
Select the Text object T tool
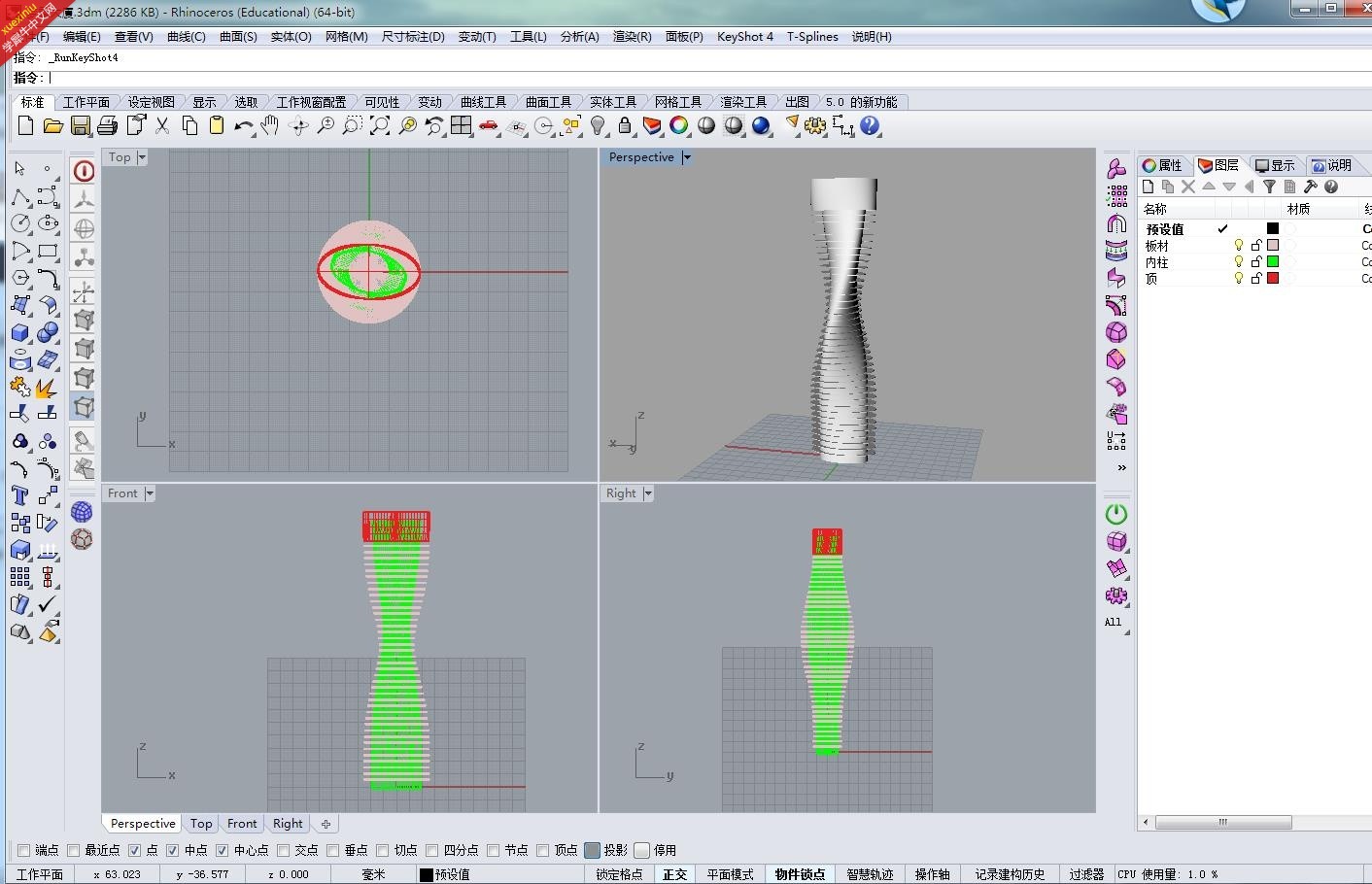[x=19, y=495]
